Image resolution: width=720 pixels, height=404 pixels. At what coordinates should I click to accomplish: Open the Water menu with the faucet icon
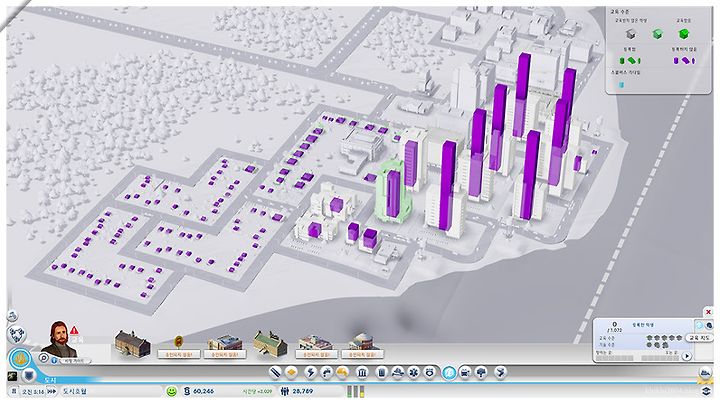[326, 372]
